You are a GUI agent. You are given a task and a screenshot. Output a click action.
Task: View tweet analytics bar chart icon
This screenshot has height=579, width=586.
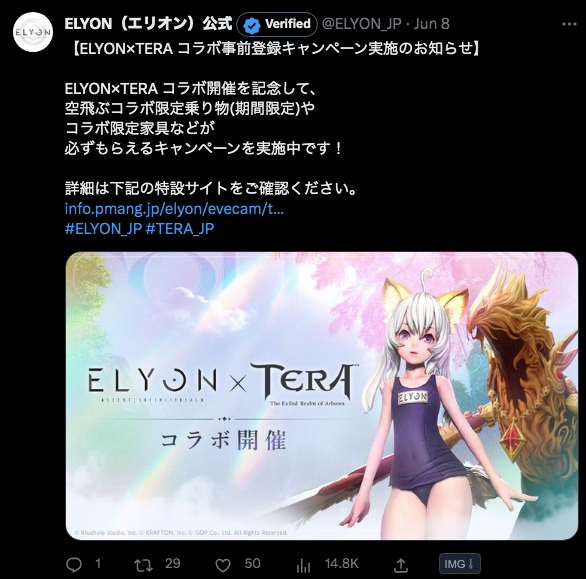[x=303, y=565]
